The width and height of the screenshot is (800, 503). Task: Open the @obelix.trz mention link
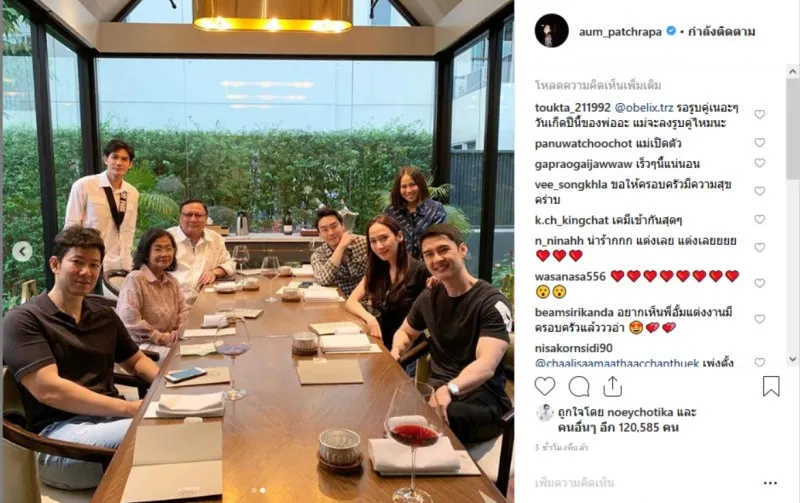click(644, 108)
